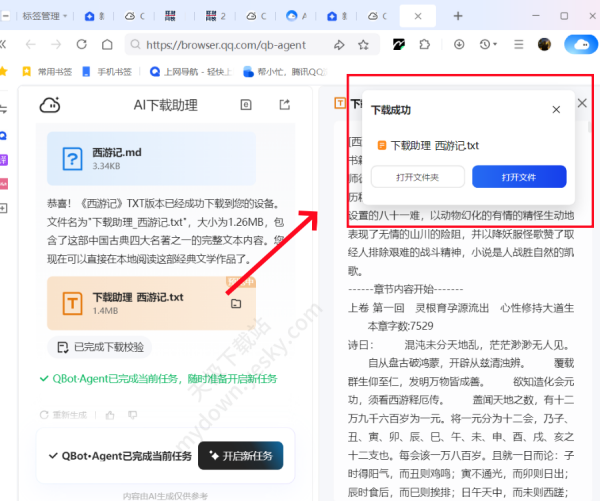Close the 下载成功 popup

pyautogui.click(x=556, y=109)
